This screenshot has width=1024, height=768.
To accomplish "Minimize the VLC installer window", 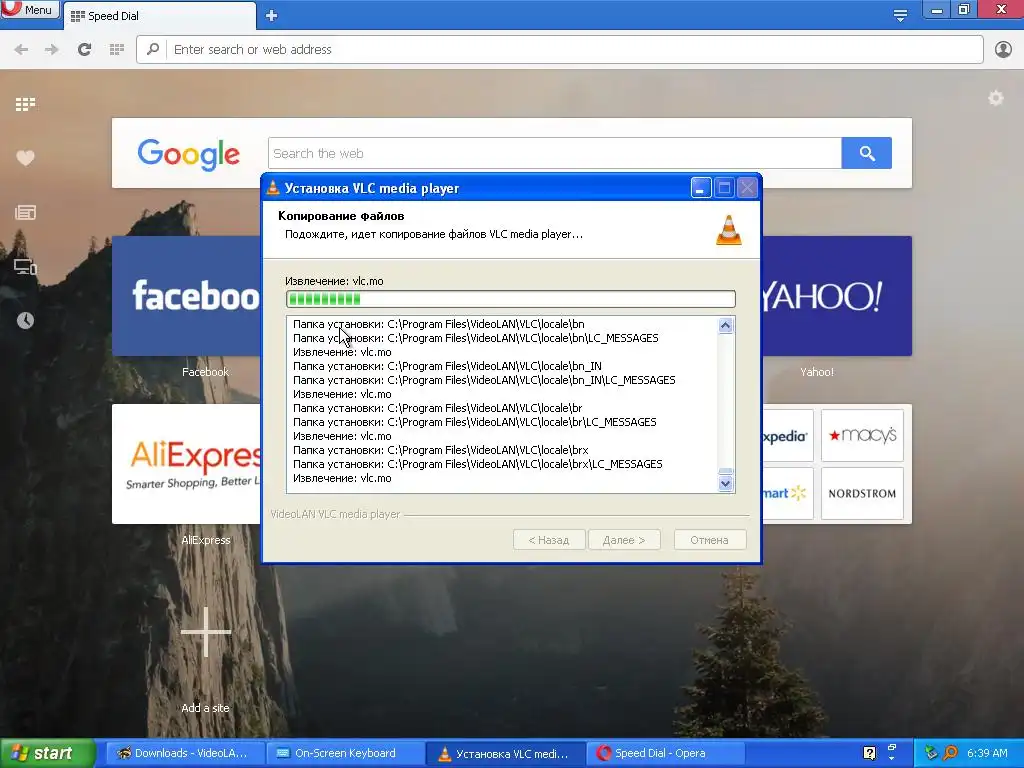I will [x=700, y=188].
